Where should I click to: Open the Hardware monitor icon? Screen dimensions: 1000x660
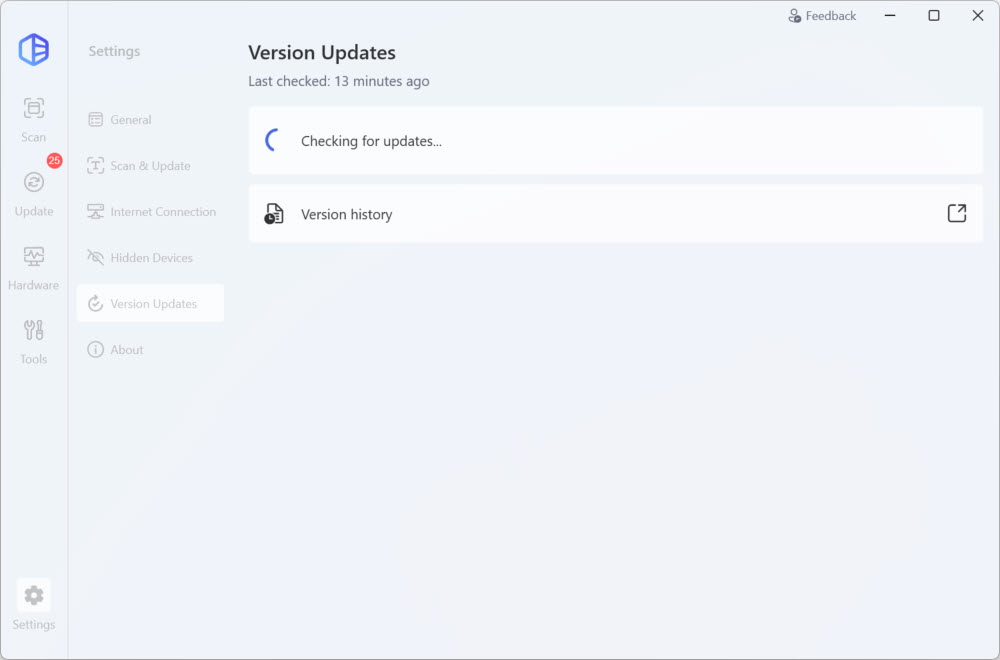pos(34,257)
